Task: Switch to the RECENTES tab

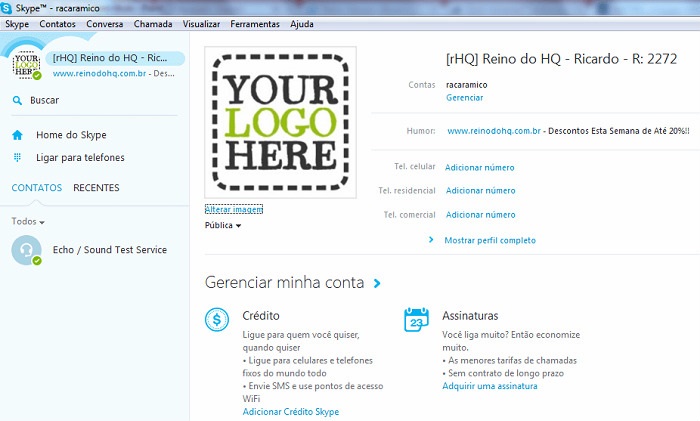Action: click(x=96, y=188)
